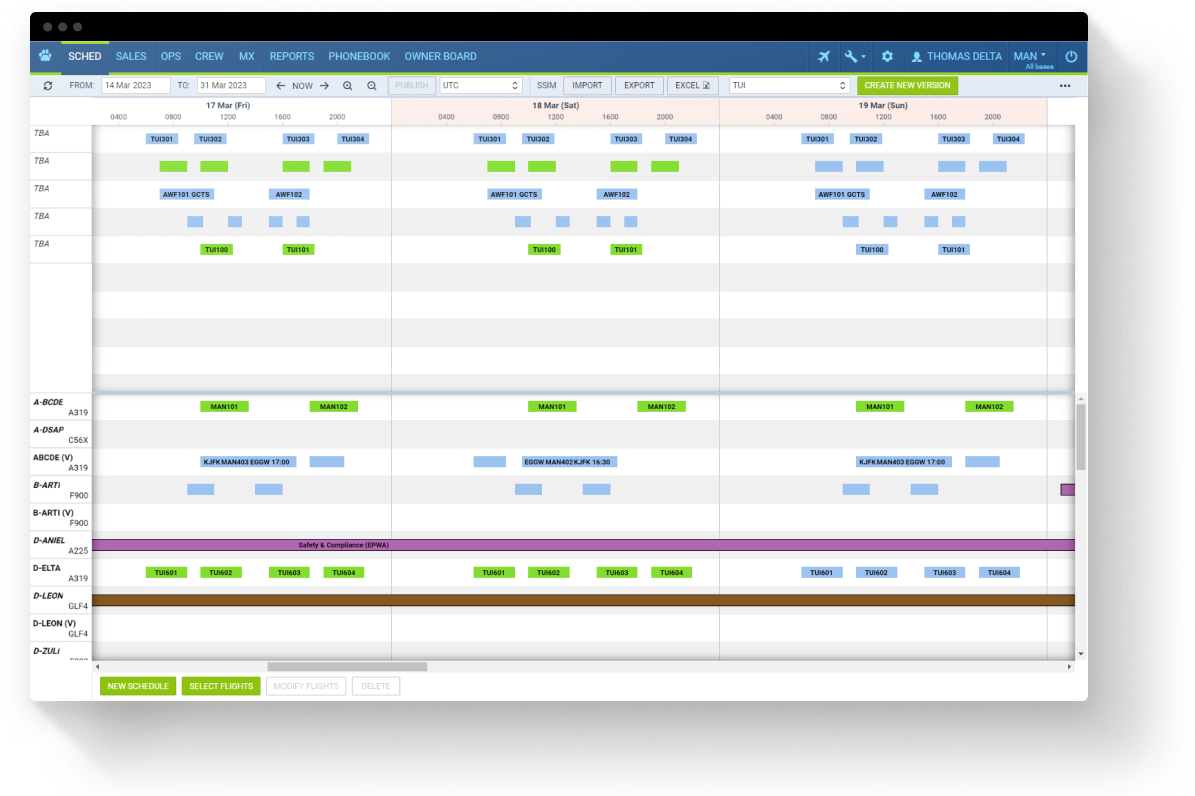Switch to the OPS tab
Image resolution: width=1195 pixels, height=796 pixels.
point(170,56)
